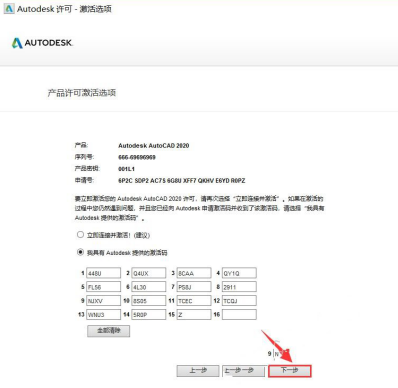Focus activation code field 12 containing TCQJ
The width and height of the screenshot is (398, 388).
coord(239,301)
